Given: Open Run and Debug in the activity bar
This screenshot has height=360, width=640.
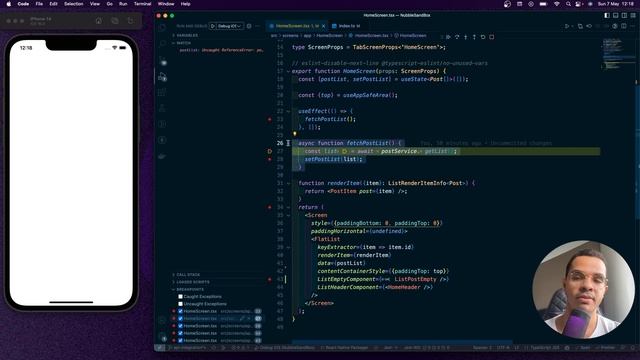Looking at the screenshot, I should click(x=162, y=77).
